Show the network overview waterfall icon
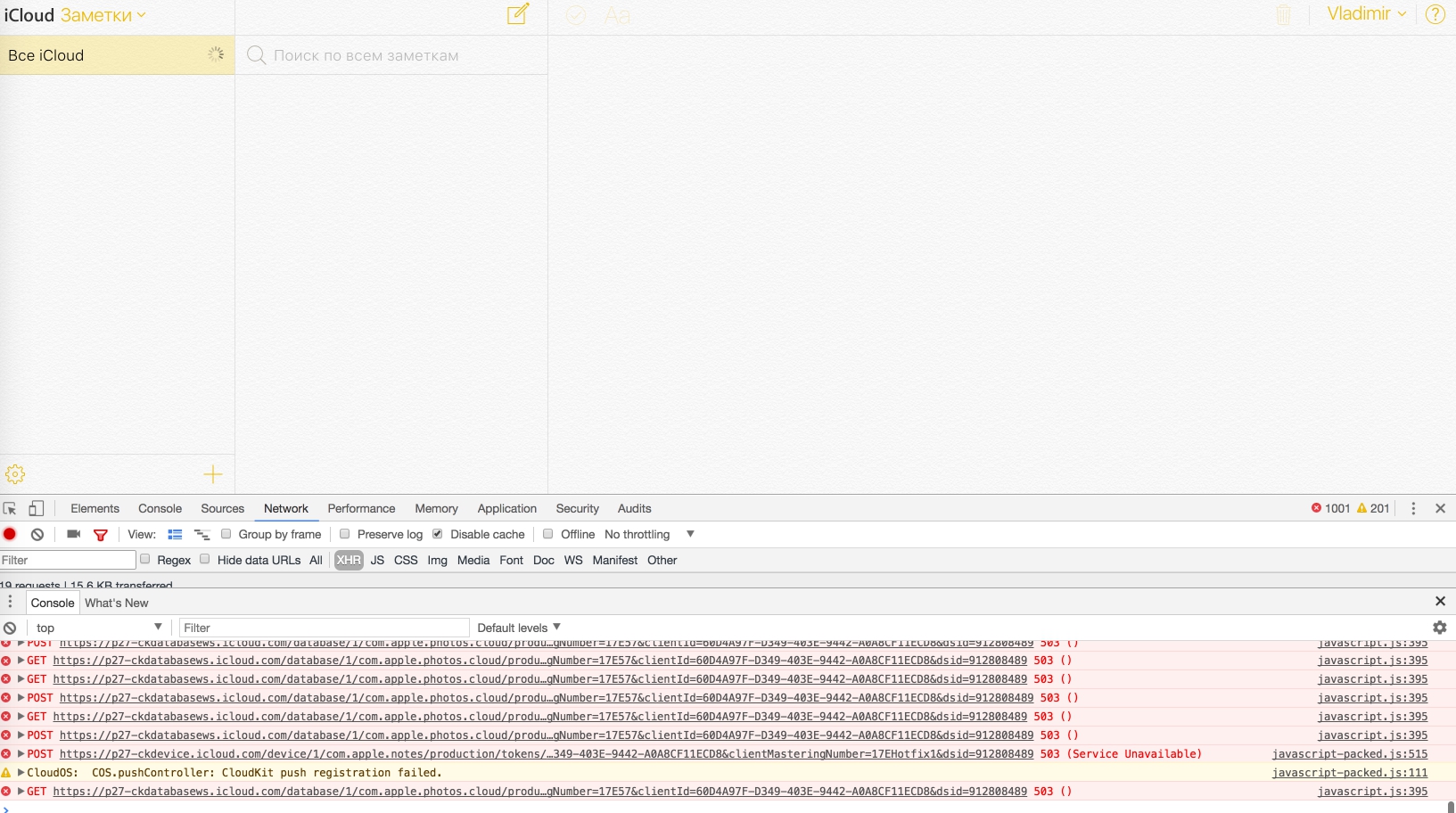Image resolution: width=1456 pixels, height=813 pixels. click(202, 534)
